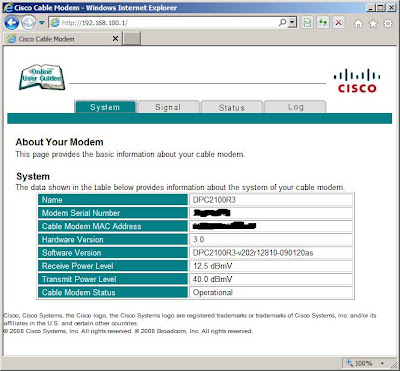Open the Tools gear icon

(388, 24)
